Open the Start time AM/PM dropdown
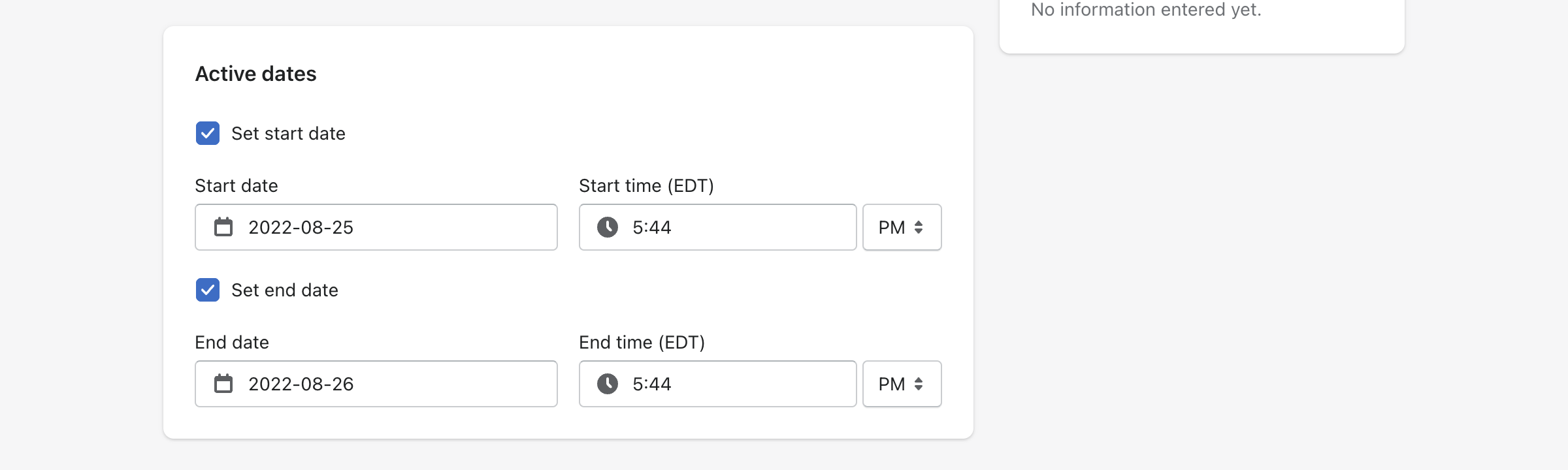This screenshot has height=470, width=1568. pyautogui.click(x=902, y=227)
